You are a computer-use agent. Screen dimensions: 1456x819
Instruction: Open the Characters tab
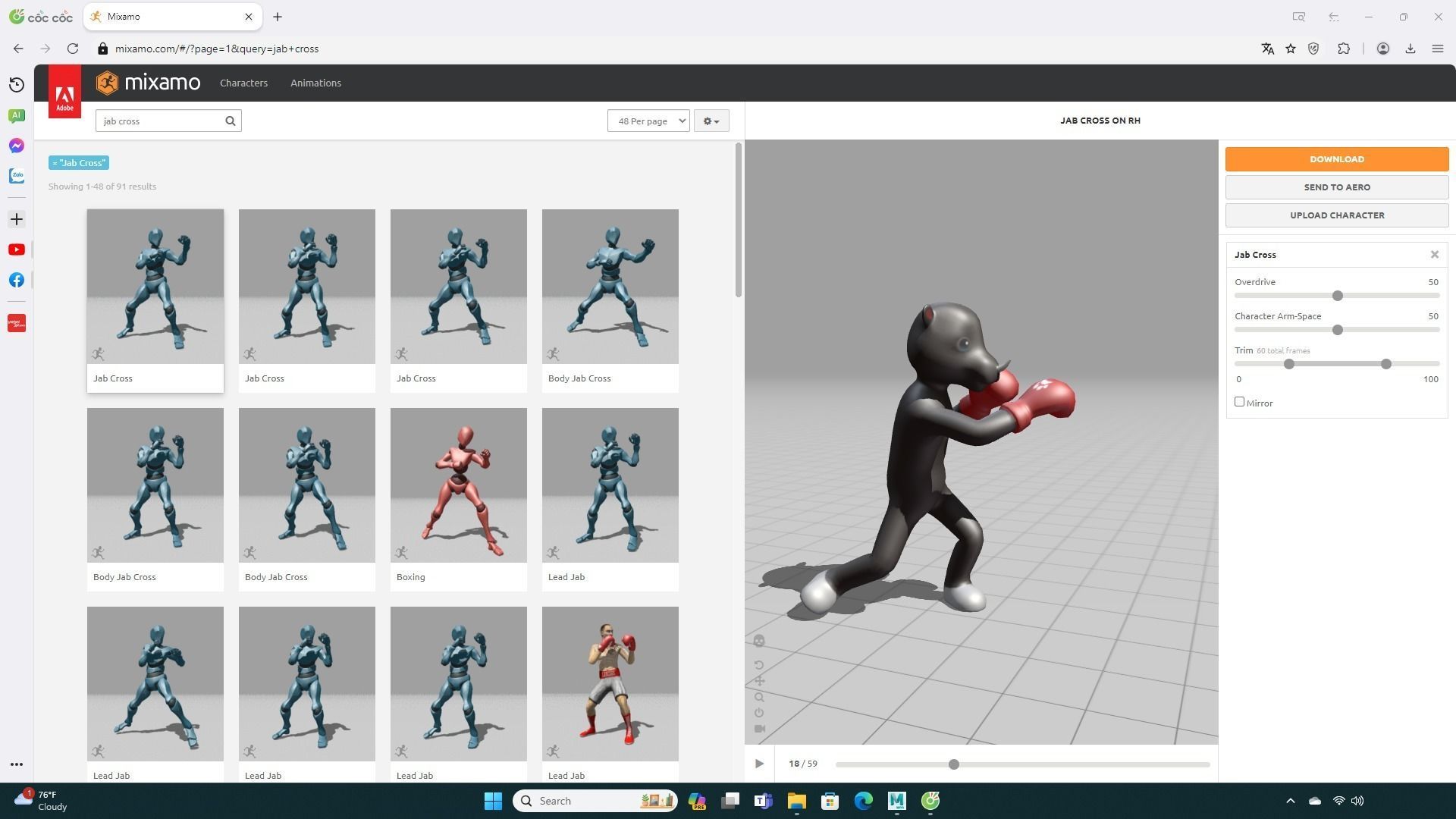[243, 83]
